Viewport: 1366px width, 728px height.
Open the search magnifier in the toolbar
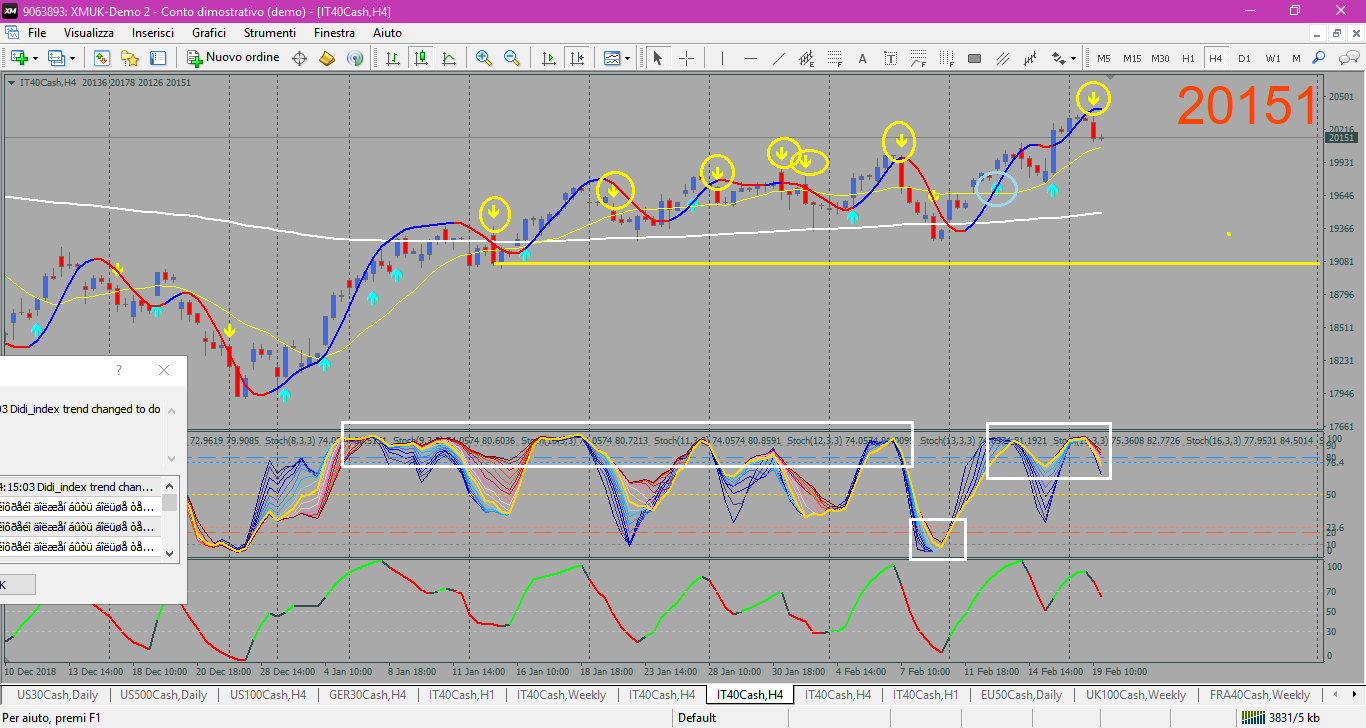1319,58
